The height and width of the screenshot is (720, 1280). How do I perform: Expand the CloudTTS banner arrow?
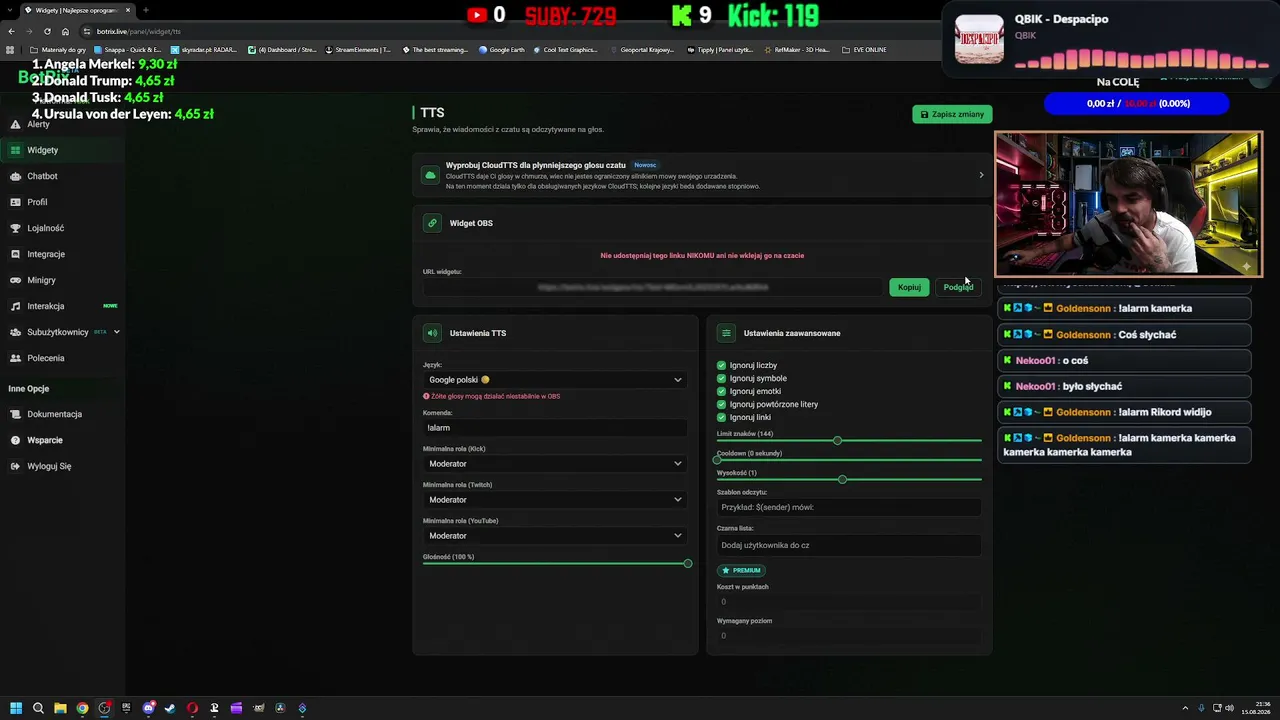coord(981,175)
